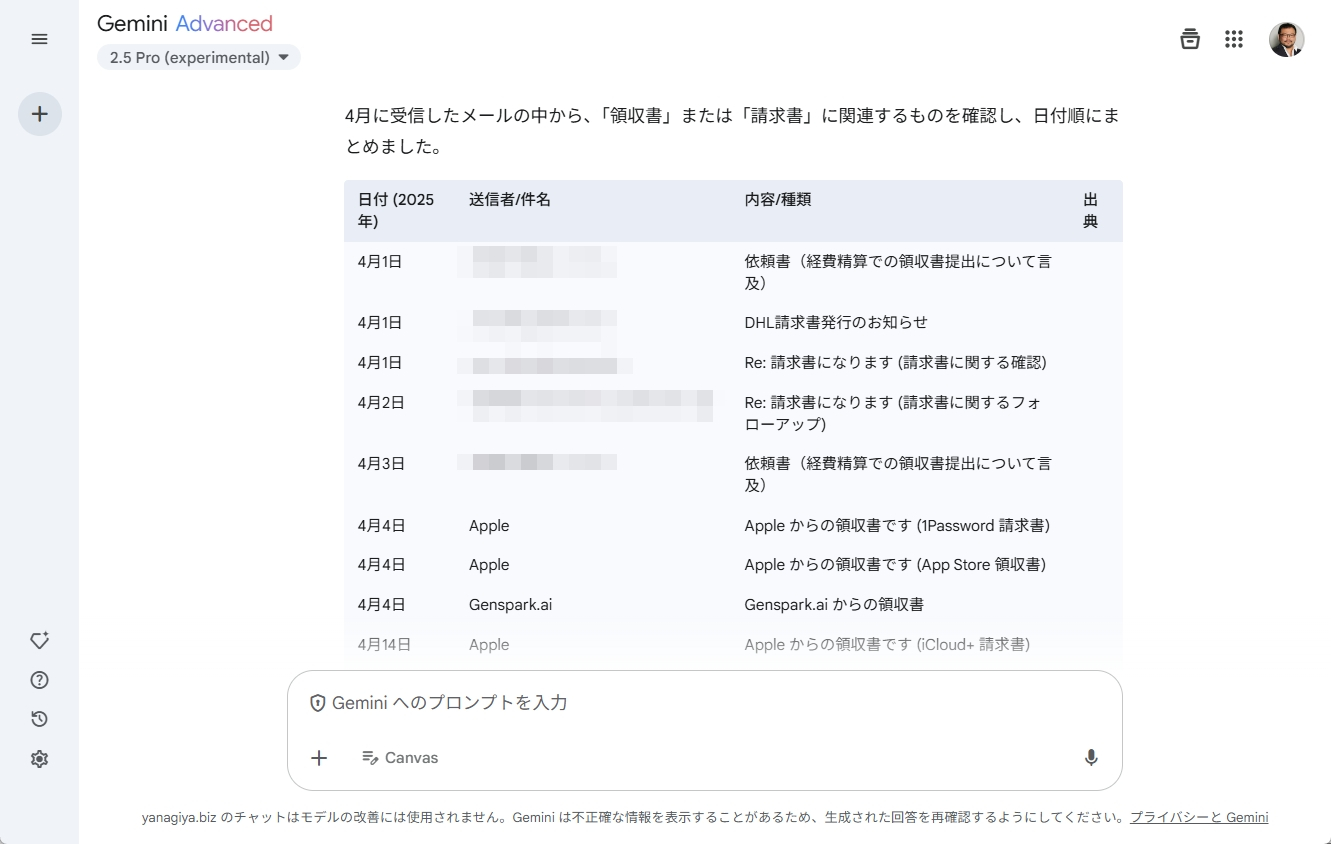1331x844 pixels.
Task: Open the 2.5 Pro (experimental) model dropdown
Action: point(199,58)
